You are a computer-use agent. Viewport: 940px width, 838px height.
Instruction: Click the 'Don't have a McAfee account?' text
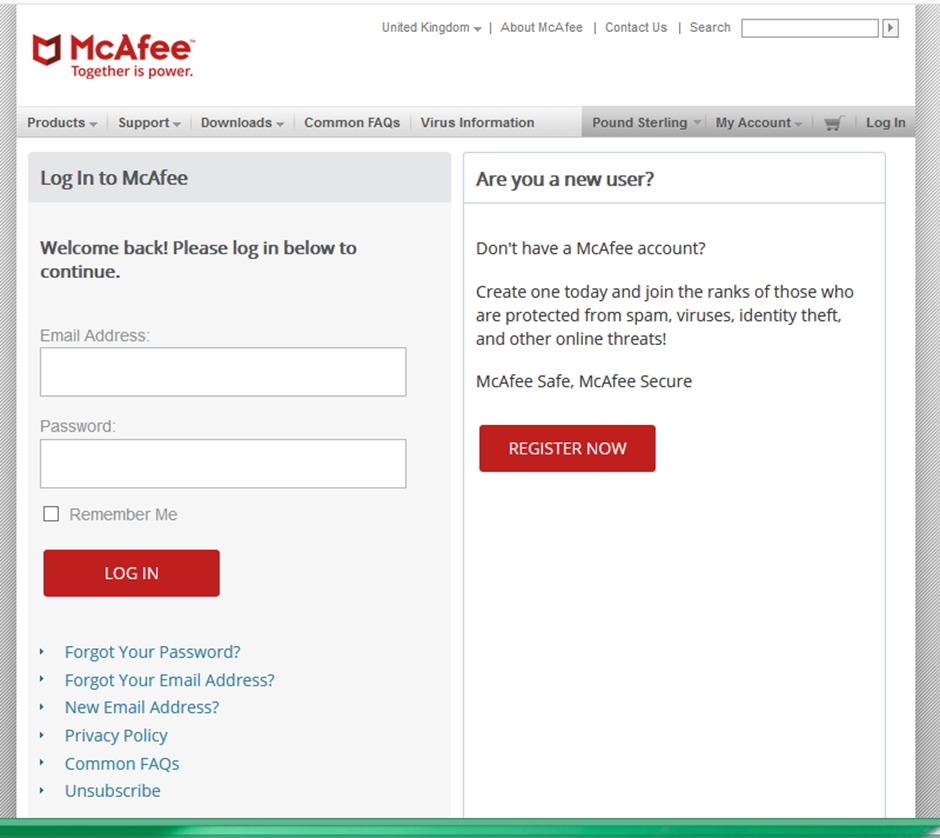pos(590,248)
